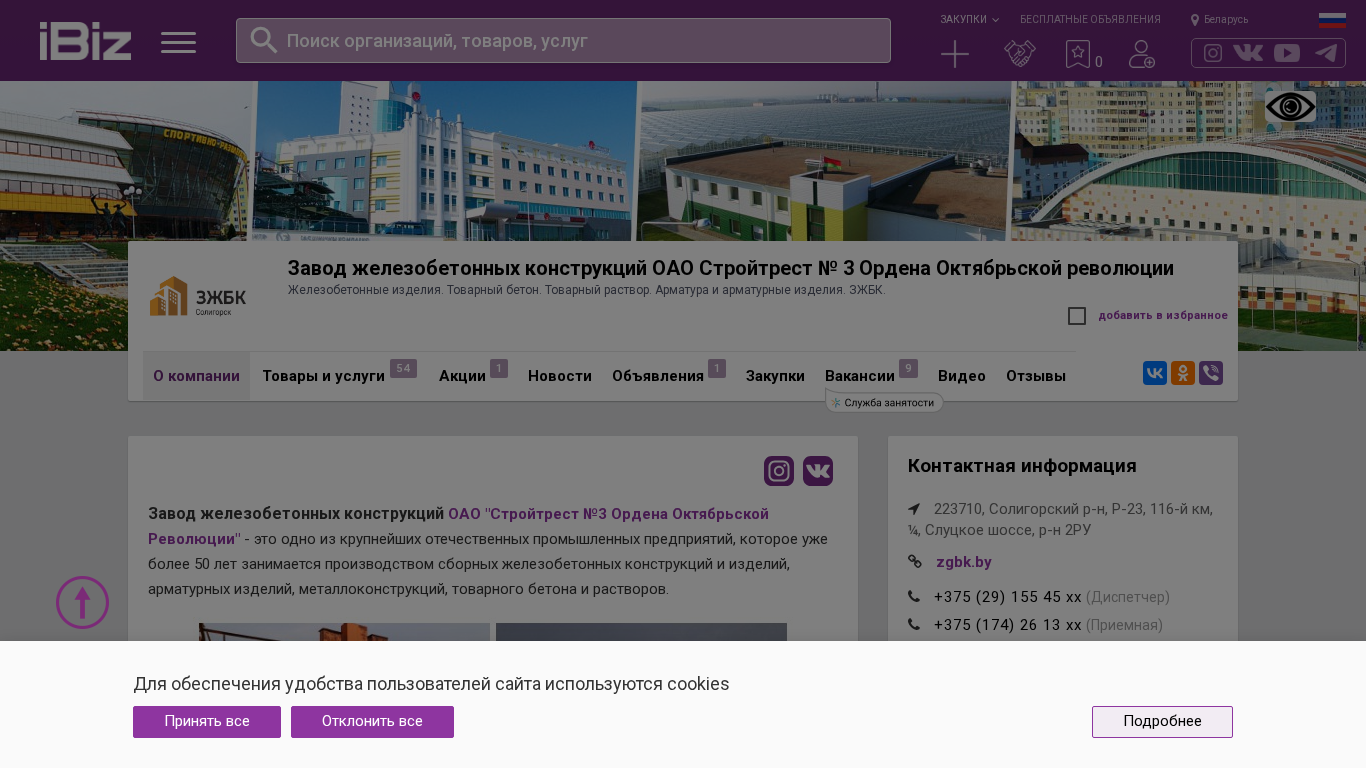Switch language via Russian flag
The image size is (1366, 768).
pyautogui.click(x=1332, y=20)
